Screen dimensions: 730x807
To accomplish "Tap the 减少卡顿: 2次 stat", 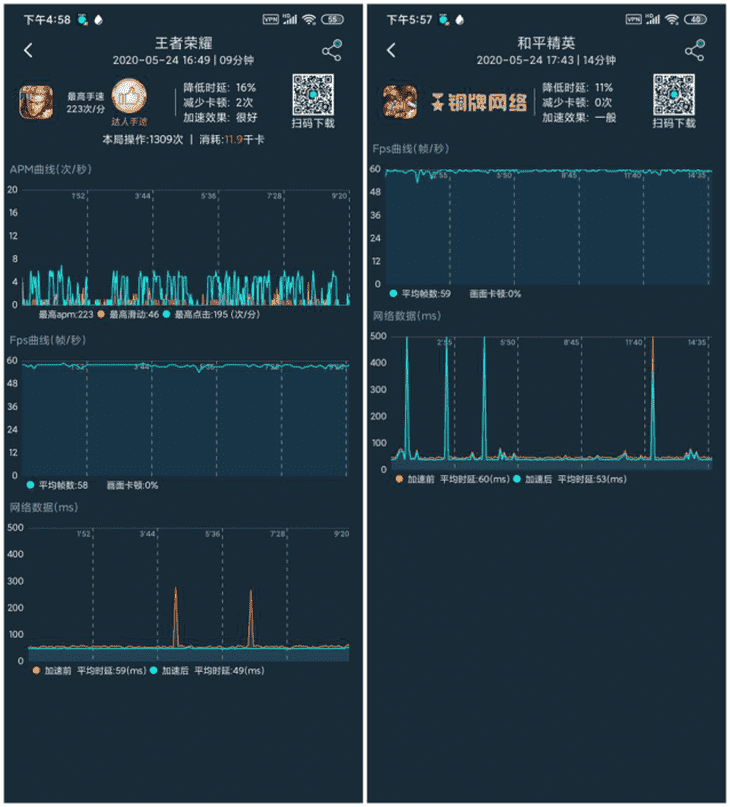I will (218, 102).
